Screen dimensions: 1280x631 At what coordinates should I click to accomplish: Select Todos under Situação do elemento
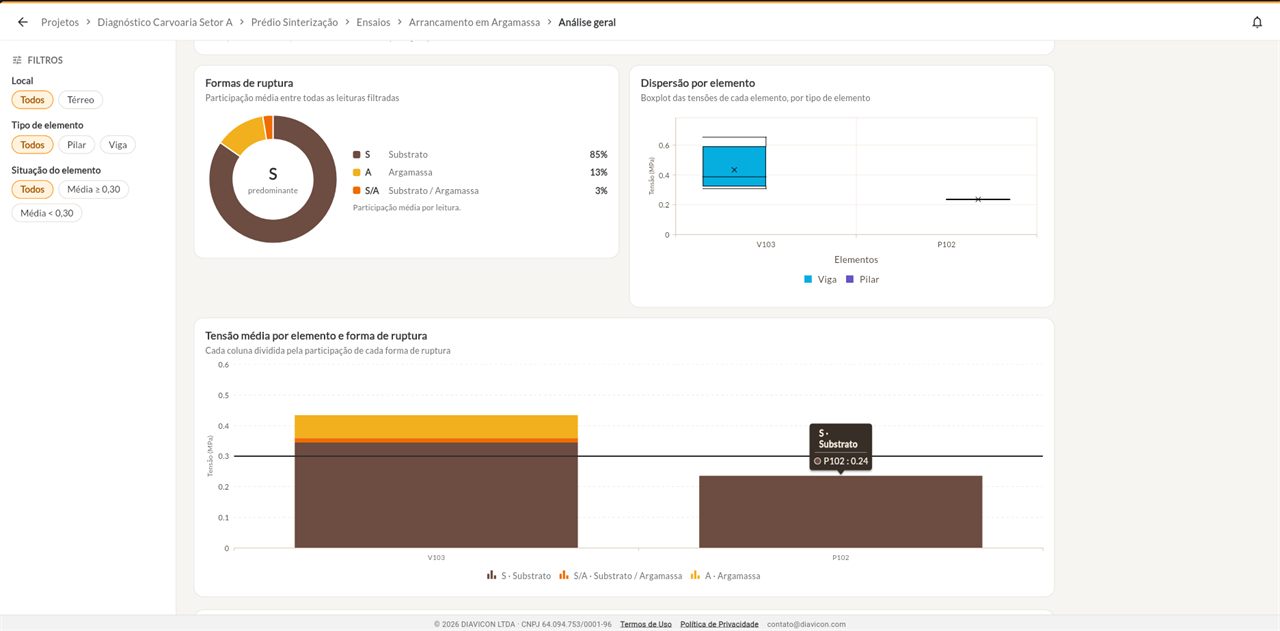tap(33, 190)
